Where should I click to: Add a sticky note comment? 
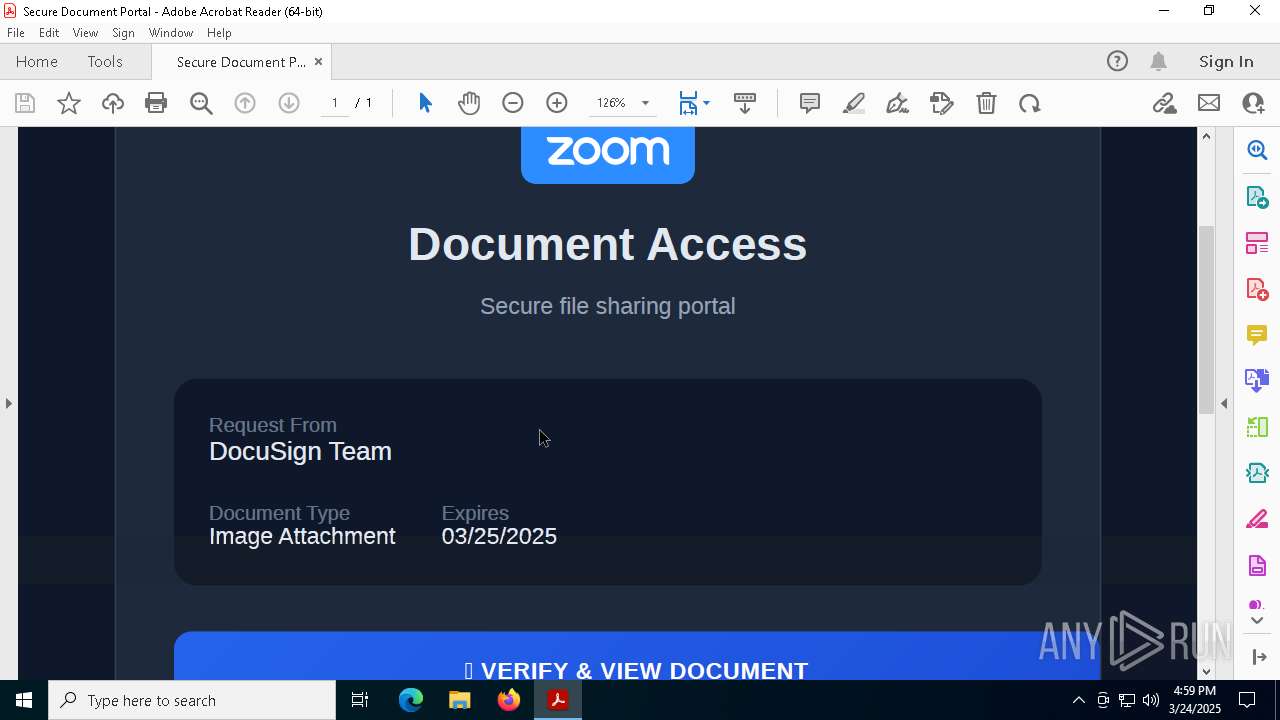pyautogui.click(x=810, y=103)
